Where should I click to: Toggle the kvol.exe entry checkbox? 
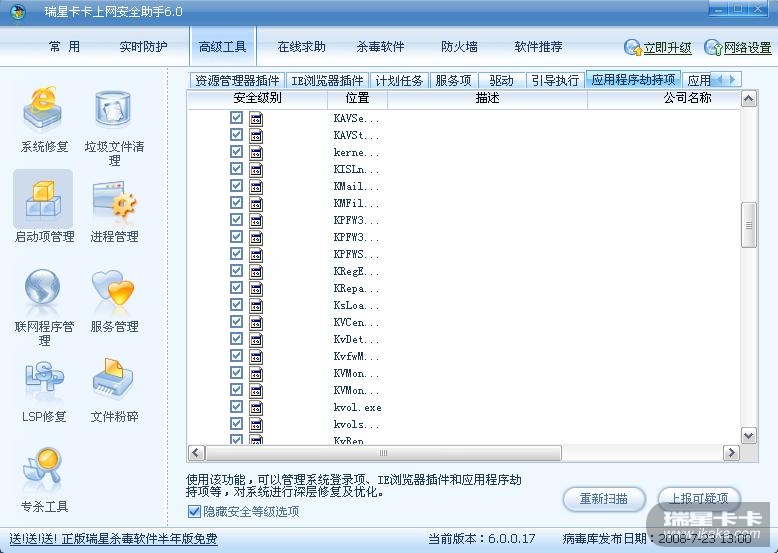point(236,406)
